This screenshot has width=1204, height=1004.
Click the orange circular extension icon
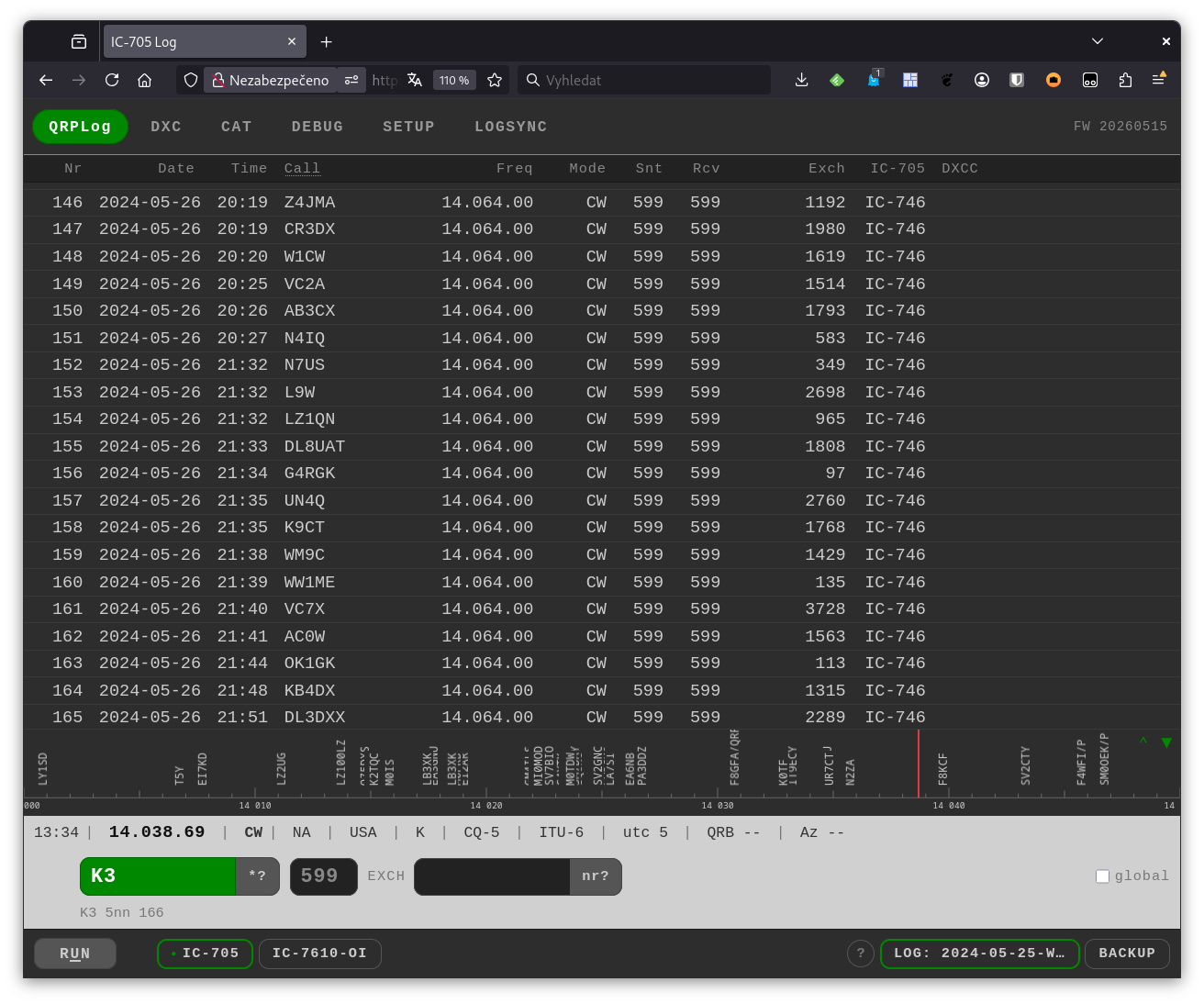(1053, 81)
